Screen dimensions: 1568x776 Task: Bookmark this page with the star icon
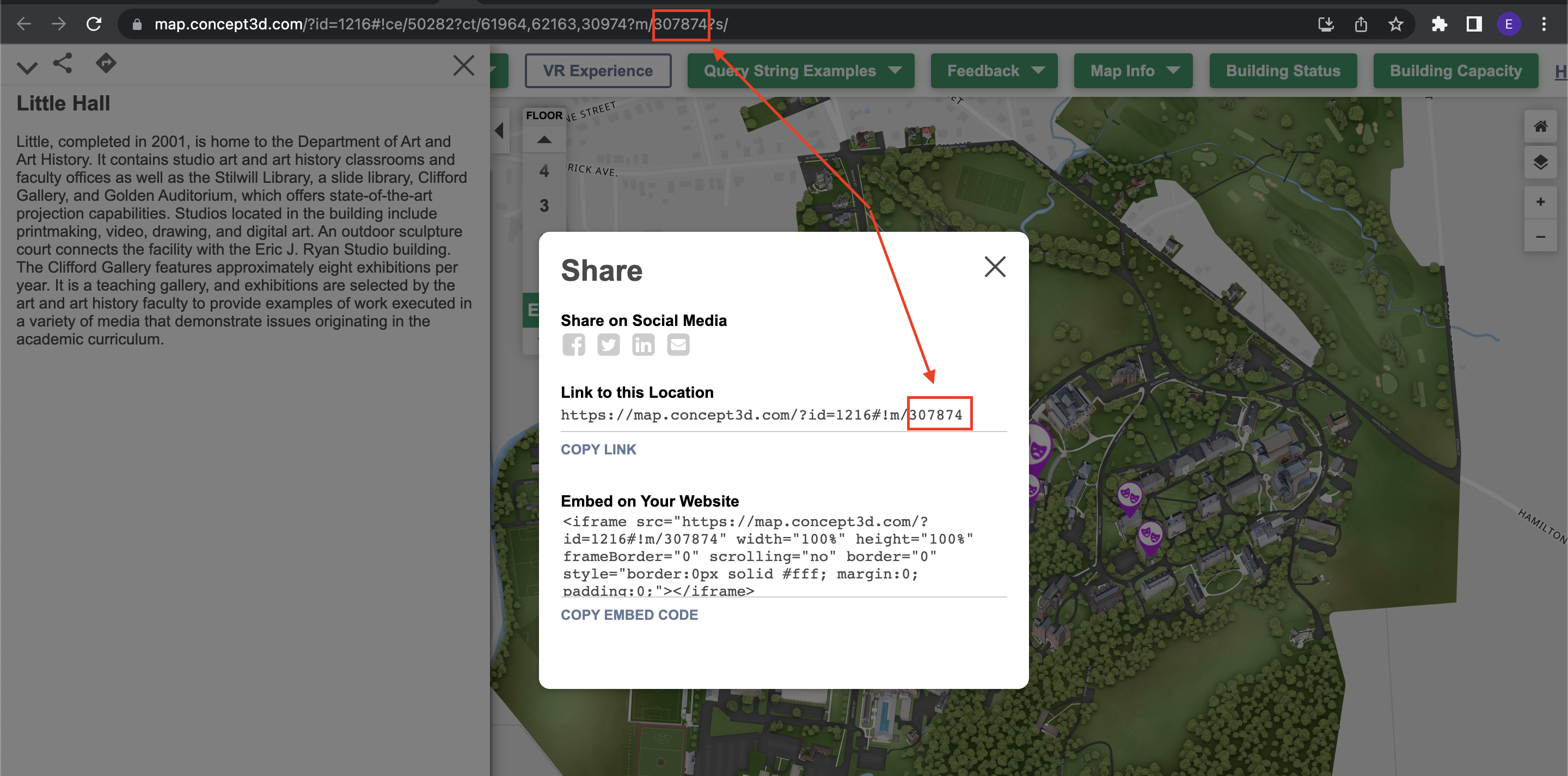pyautogui.click(x=1396, y=24)
